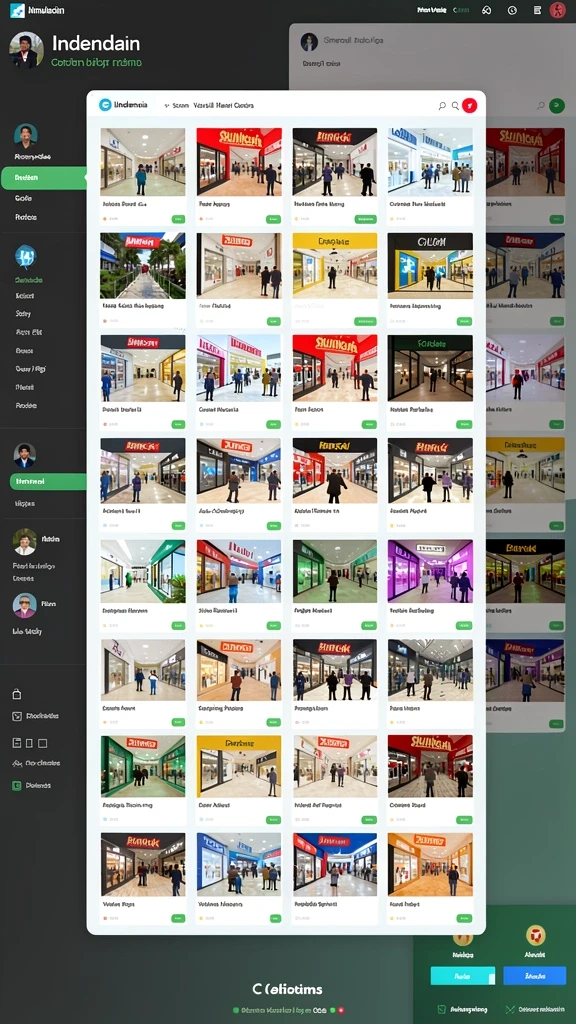Viewport: 576px width, 1024px height.
Task: Click the cyan button in bottom-right panel
Action: click(x=462, y=976)
